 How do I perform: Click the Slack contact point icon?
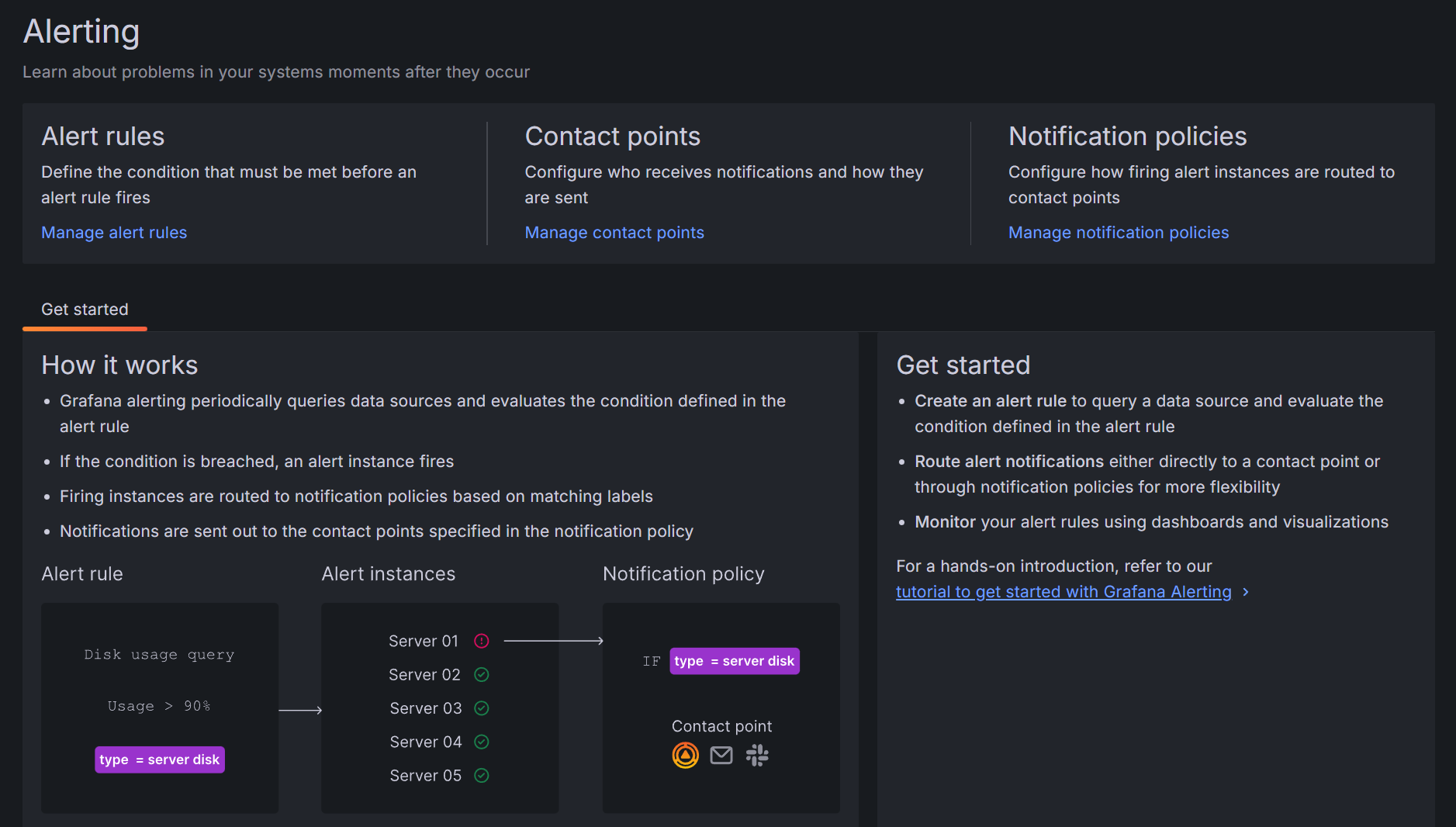pyautogui.click(x=757, y=755)
